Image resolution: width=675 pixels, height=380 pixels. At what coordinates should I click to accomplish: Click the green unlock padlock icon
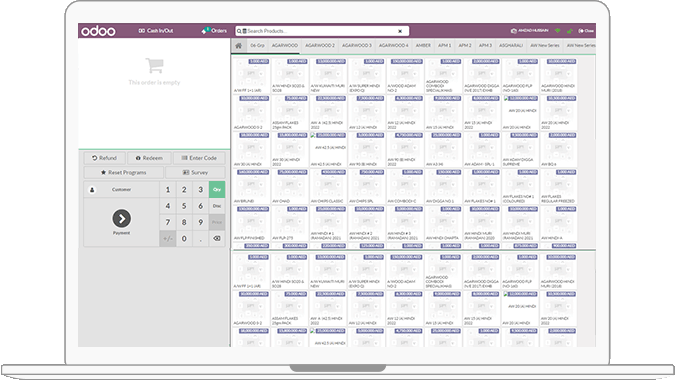[x=570, y=31]
